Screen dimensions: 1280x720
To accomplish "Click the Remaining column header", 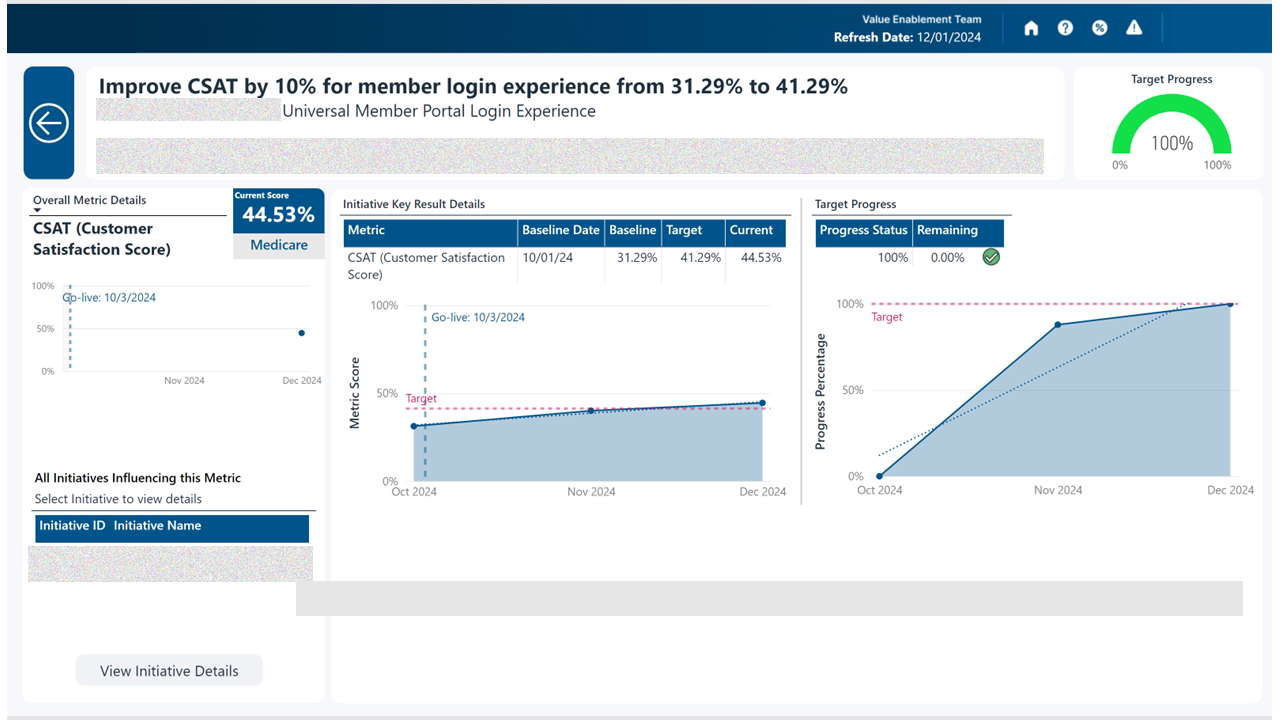I will click(x=958, y=231).
